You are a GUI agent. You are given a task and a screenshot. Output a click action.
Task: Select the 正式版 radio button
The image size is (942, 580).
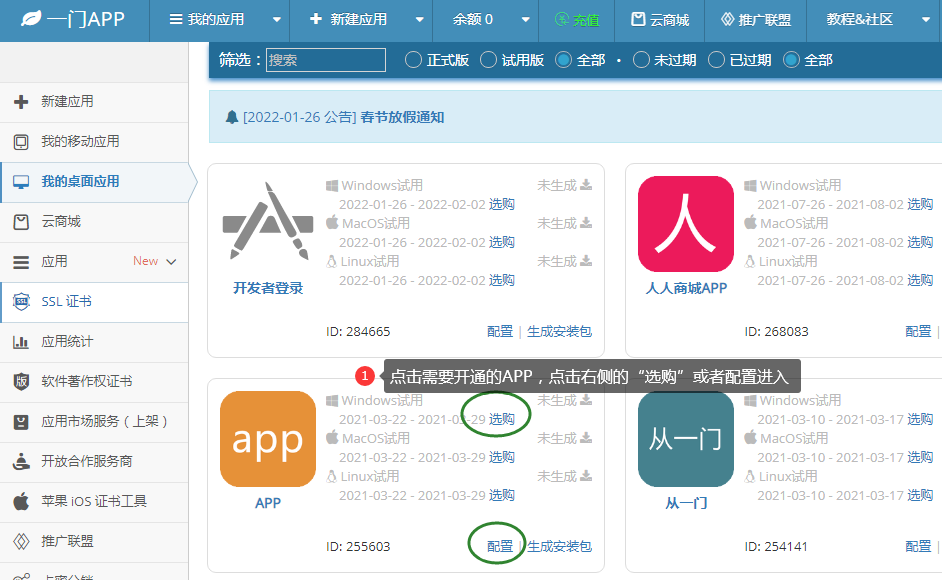(413, 60)
